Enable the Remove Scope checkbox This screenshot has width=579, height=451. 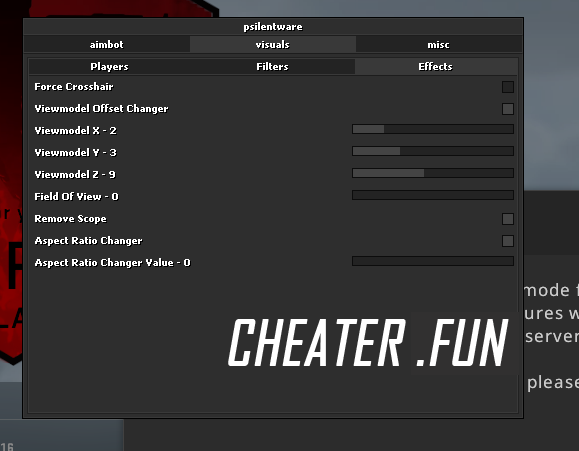(508, 219)
